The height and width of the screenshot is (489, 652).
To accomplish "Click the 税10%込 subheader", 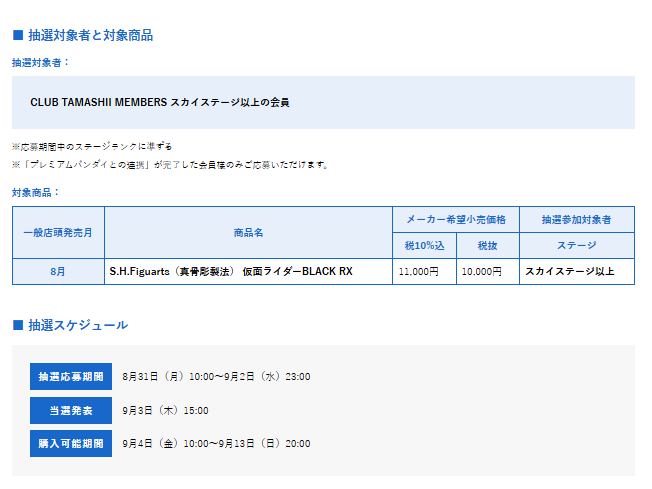I will tap(425, 245).
